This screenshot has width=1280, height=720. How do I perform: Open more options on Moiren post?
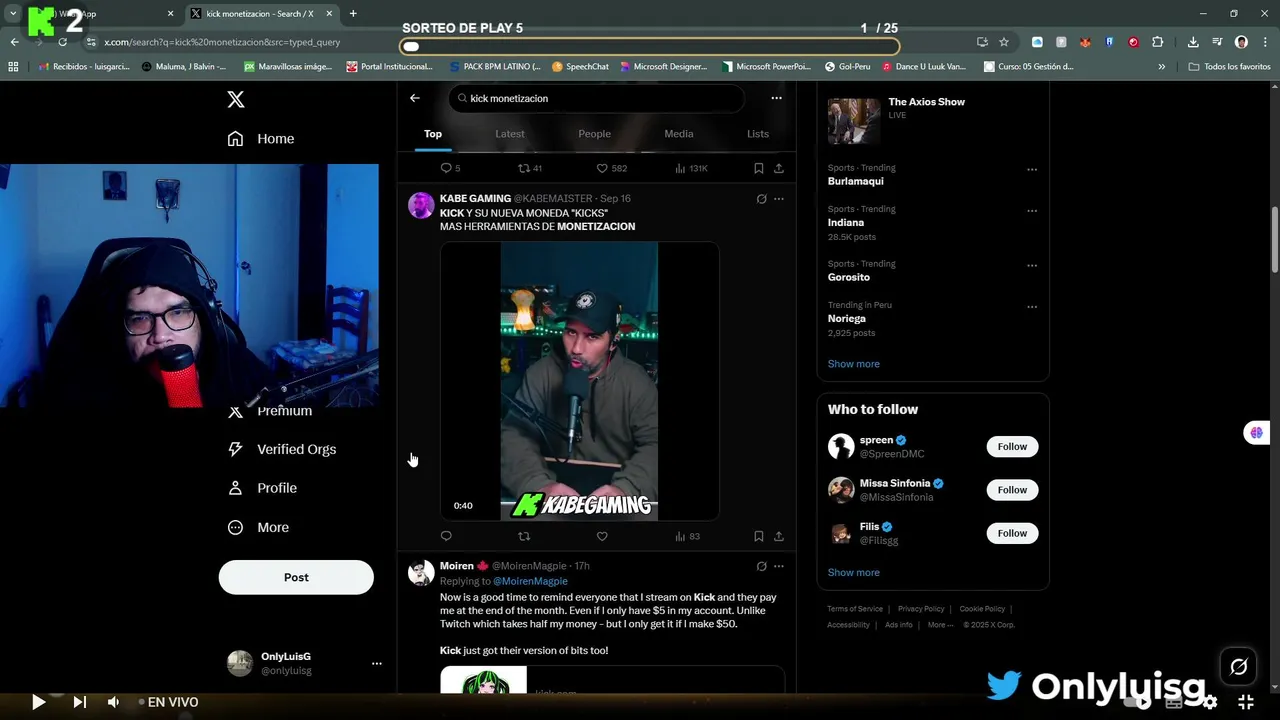[x=779, y=566]
